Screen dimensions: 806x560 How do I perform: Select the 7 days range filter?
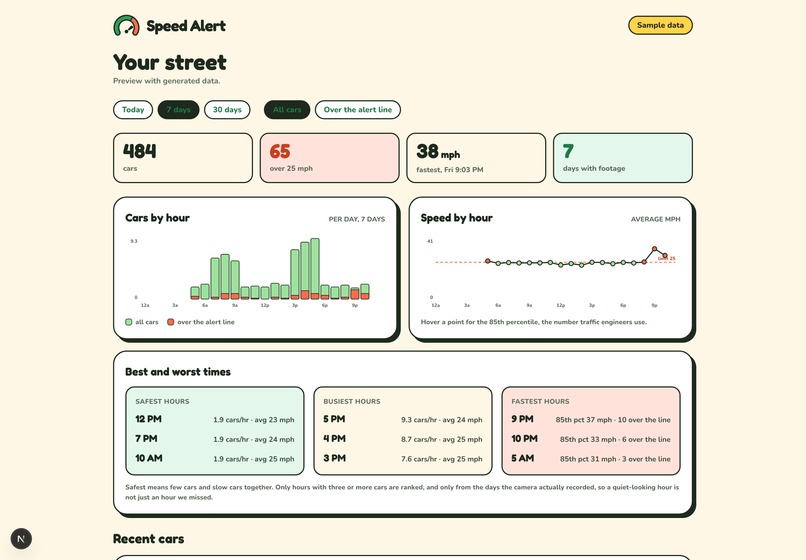point(178,110)
